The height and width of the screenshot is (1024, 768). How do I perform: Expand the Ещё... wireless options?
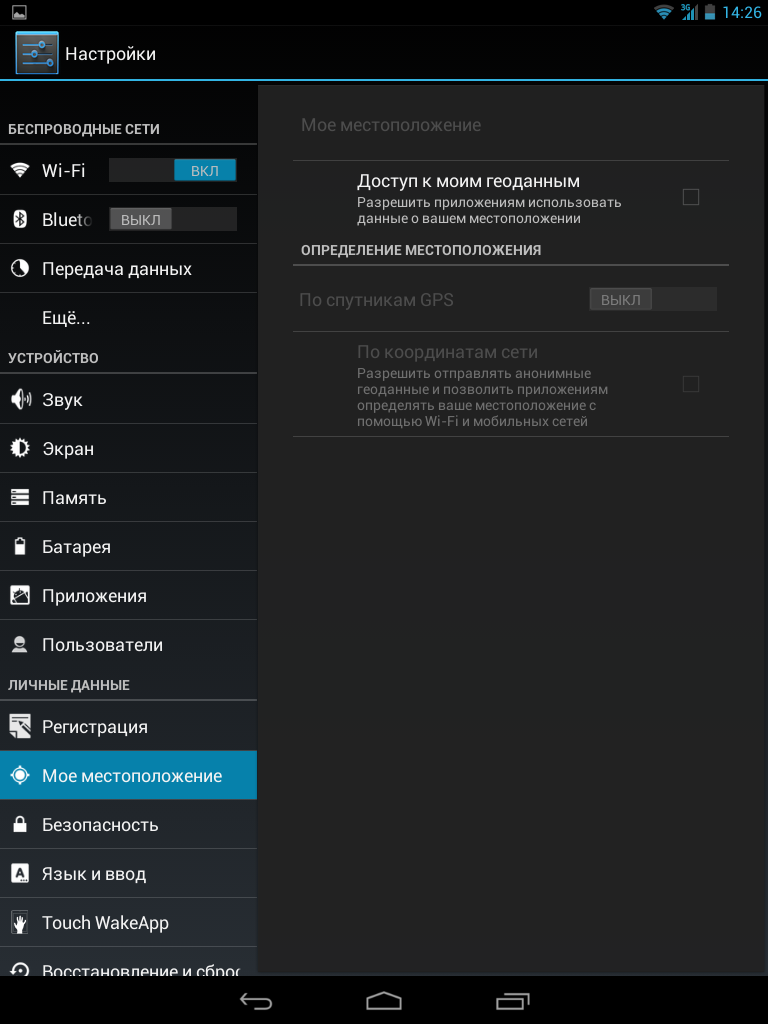[x=129, y=318]
